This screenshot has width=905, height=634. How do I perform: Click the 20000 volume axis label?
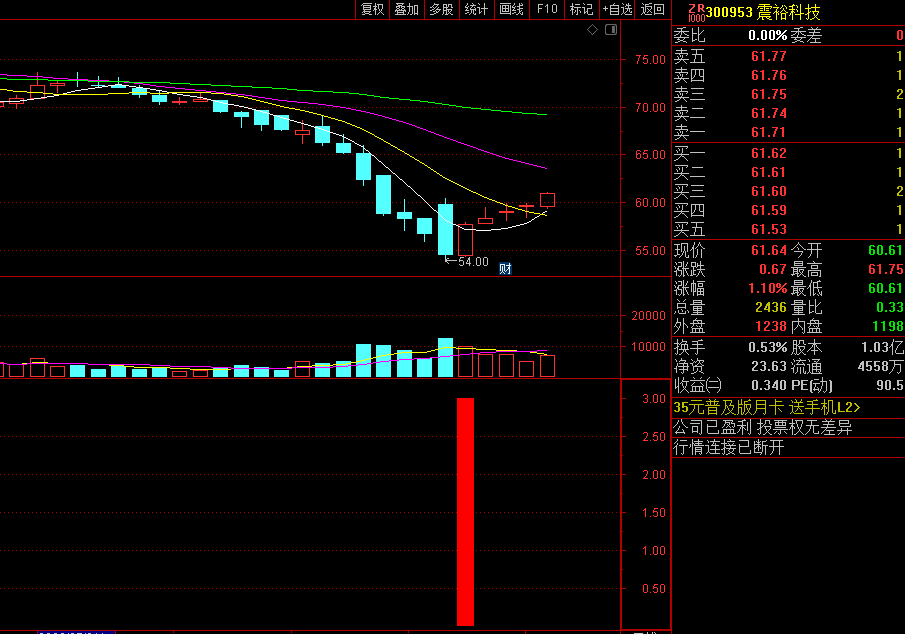(648, 316)
